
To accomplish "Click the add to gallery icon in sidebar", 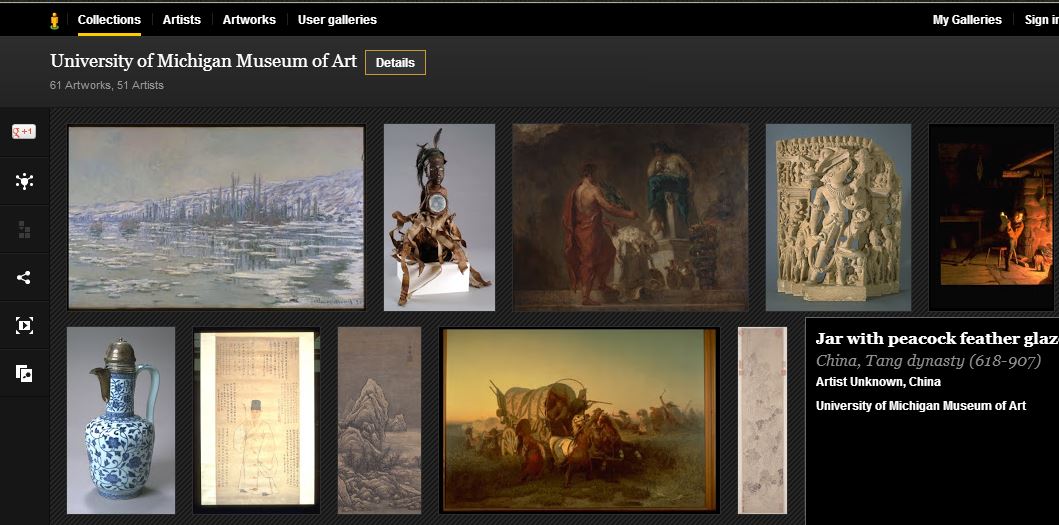I will [24, 374].
